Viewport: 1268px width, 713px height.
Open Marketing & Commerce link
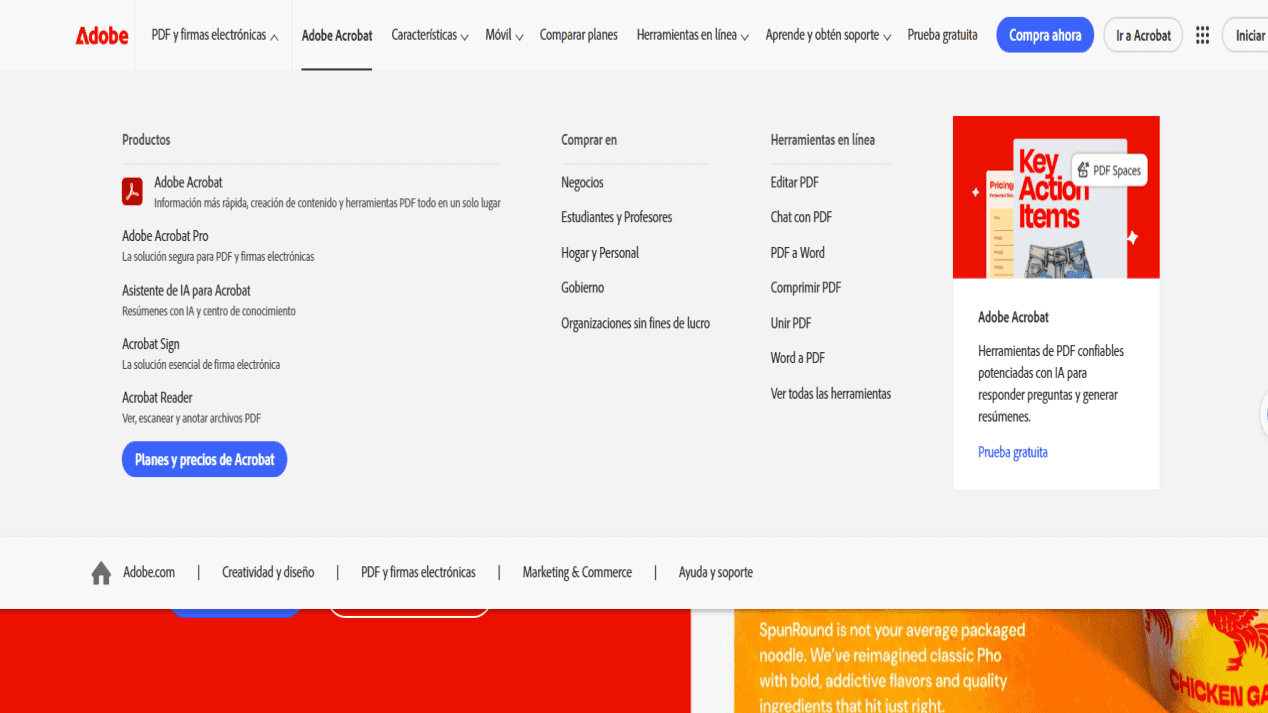577,572
